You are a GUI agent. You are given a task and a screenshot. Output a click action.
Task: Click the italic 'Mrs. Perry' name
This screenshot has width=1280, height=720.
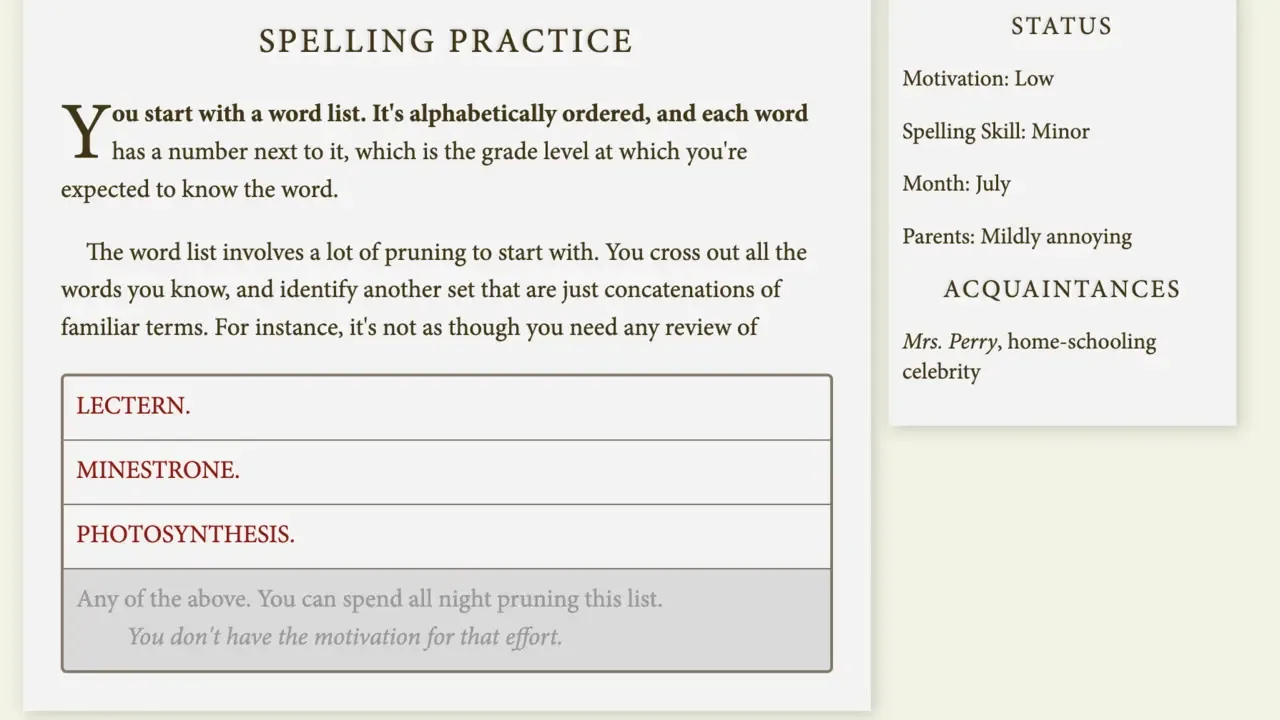(x=949, y=342)
